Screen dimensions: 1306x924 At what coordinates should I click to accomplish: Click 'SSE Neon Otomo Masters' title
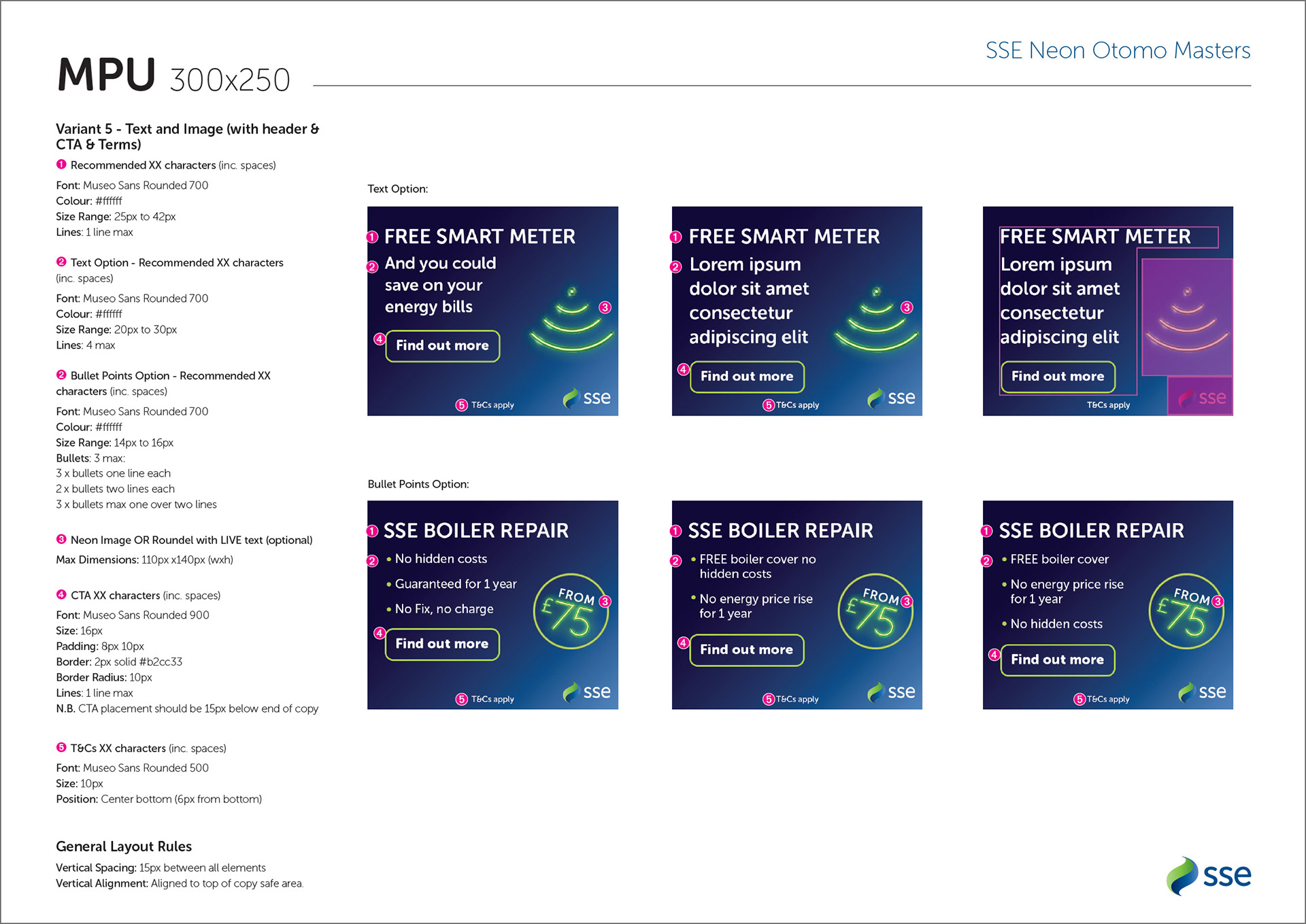[x=1118, y=50]
